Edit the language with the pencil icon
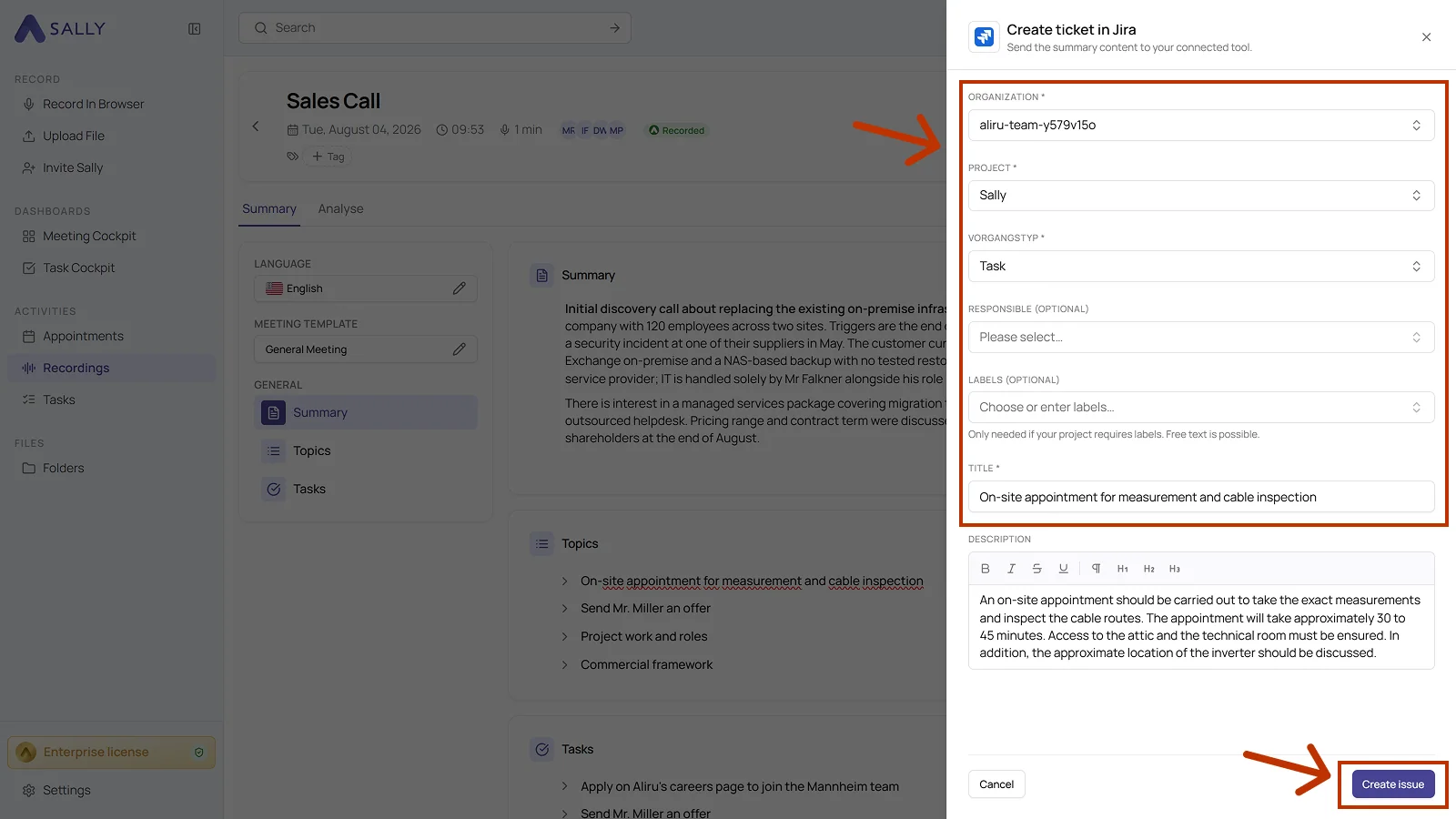Image resolution: width=1456 pixels, height=819 pixels. [x=460, y=288]
